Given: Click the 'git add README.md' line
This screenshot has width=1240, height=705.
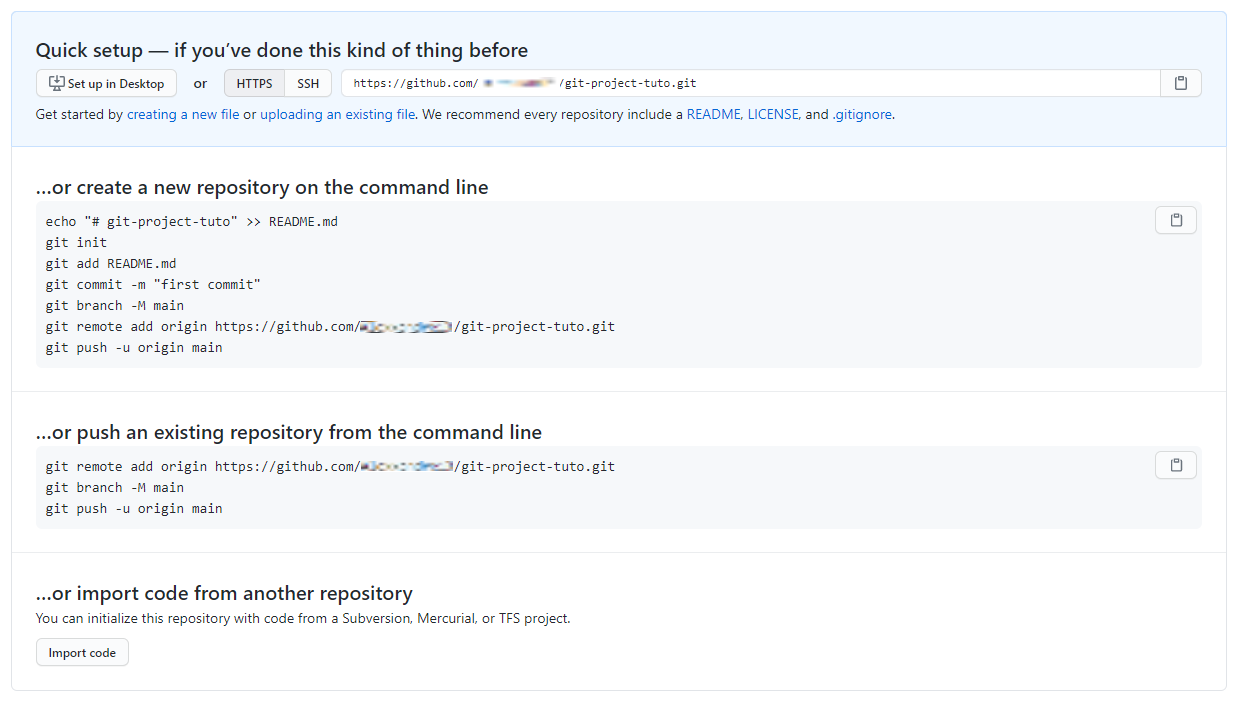Looking at the screenshot, I should (x=110, y=263).
